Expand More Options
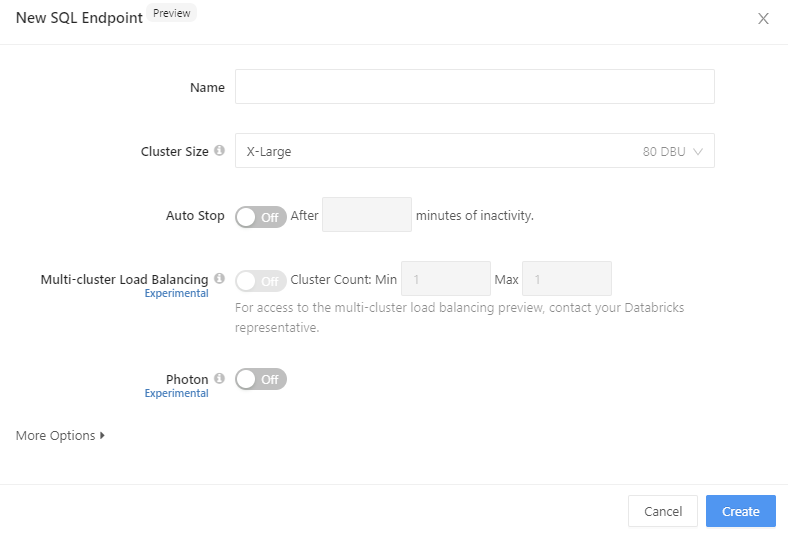The height and width of the screenshot is (535, 788). [x=60, y=436]
